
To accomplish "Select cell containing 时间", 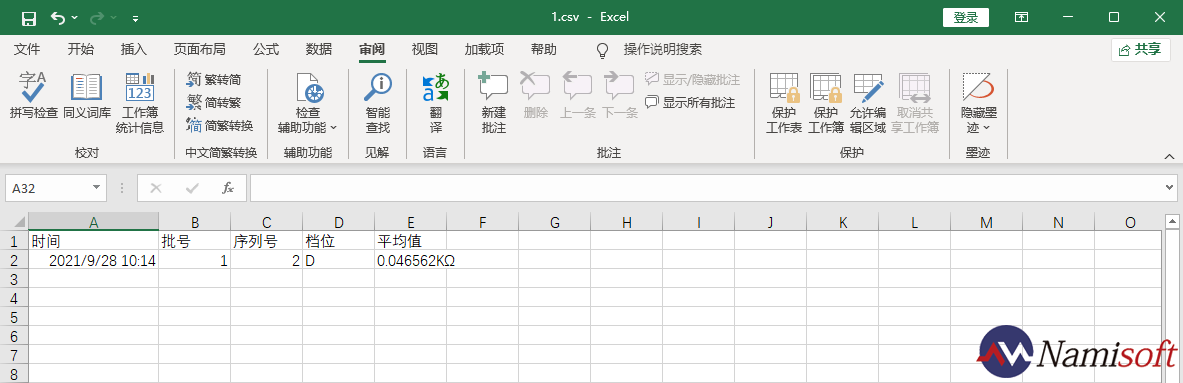I will tap(94, 241).
